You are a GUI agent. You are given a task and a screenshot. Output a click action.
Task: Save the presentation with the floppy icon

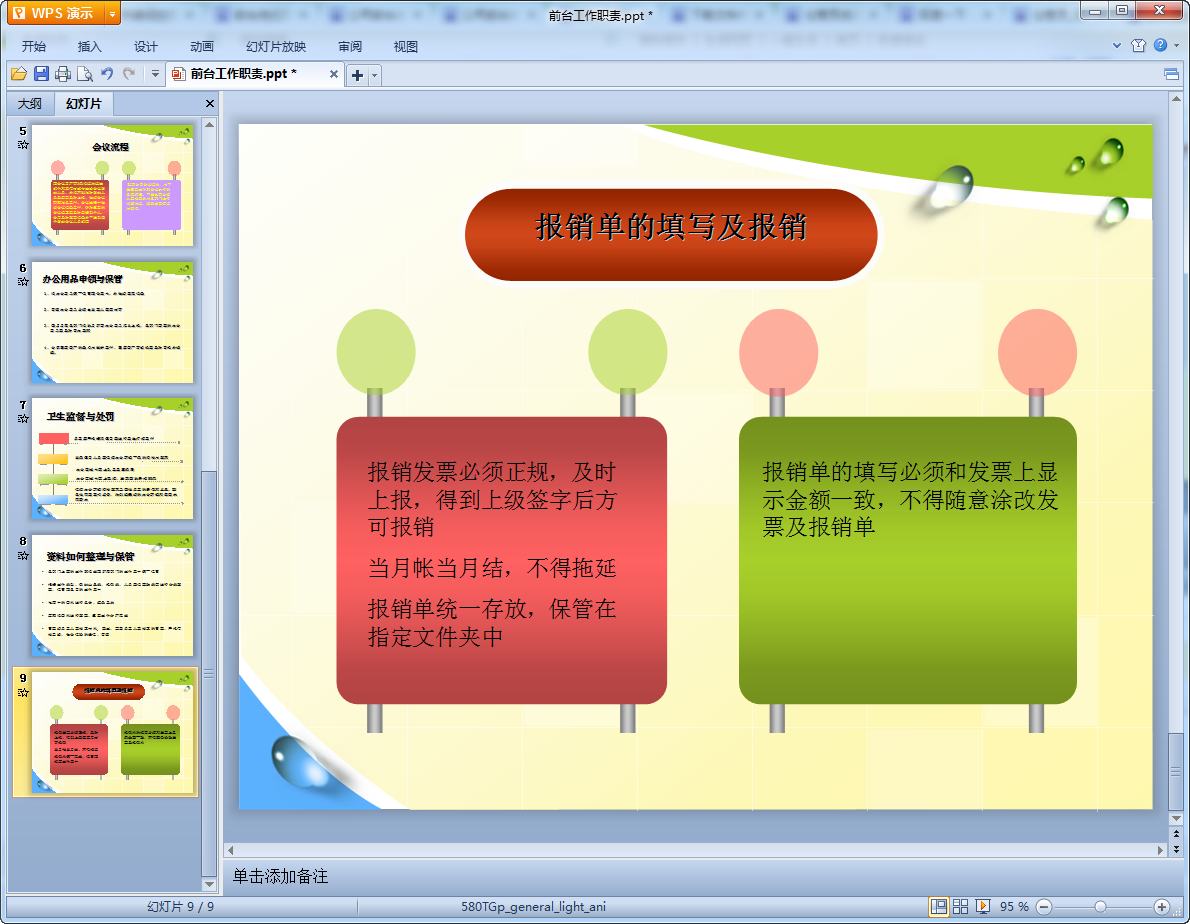pyautogui.click(x=42, y=74)
